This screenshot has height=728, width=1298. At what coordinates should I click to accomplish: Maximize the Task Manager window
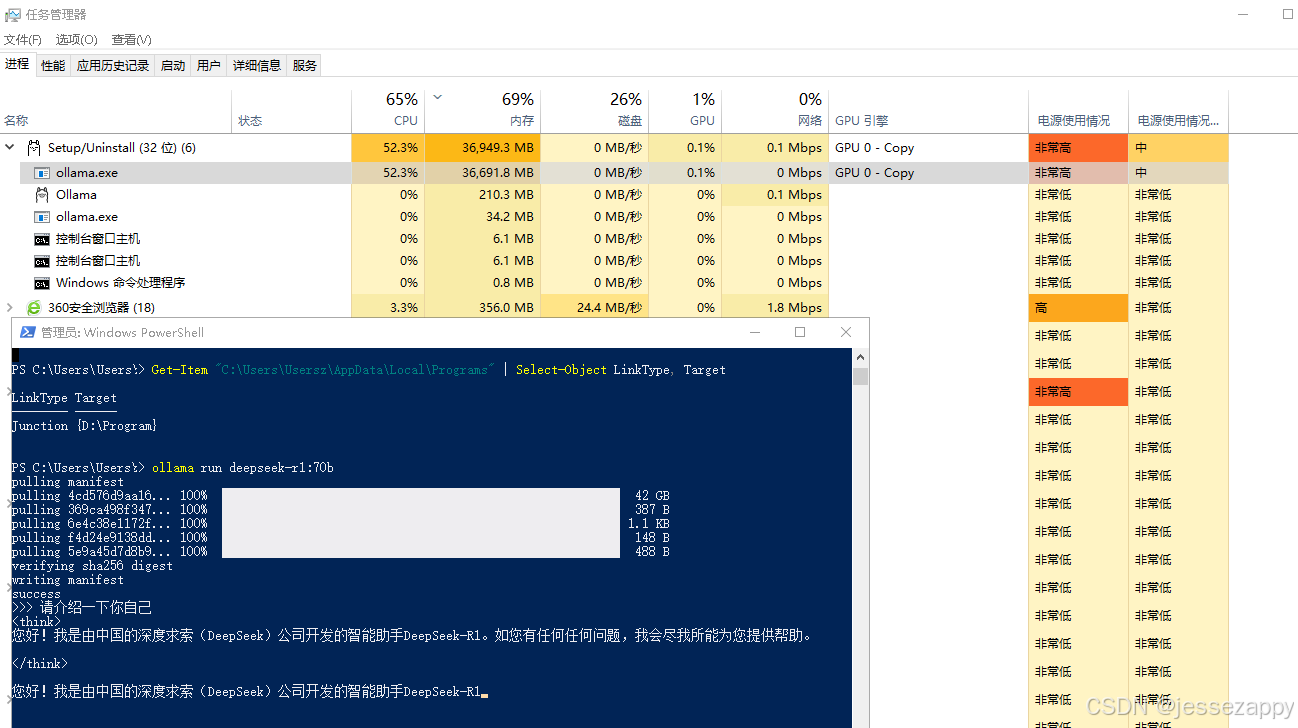click(1288, 14)
